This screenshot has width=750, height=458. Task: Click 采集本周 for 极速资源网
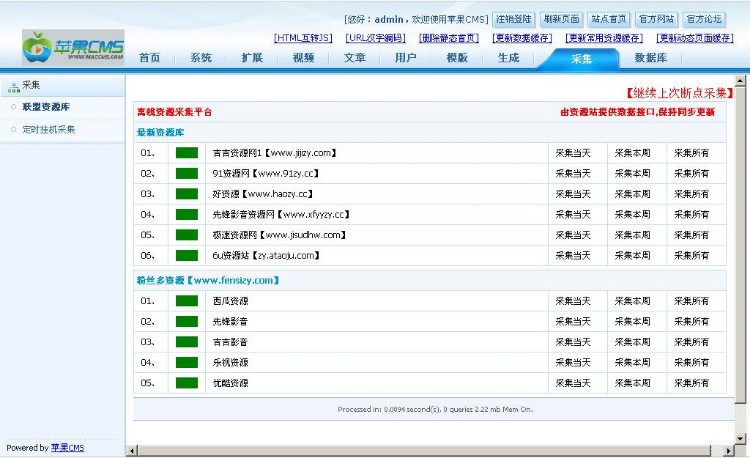[632, 235]
